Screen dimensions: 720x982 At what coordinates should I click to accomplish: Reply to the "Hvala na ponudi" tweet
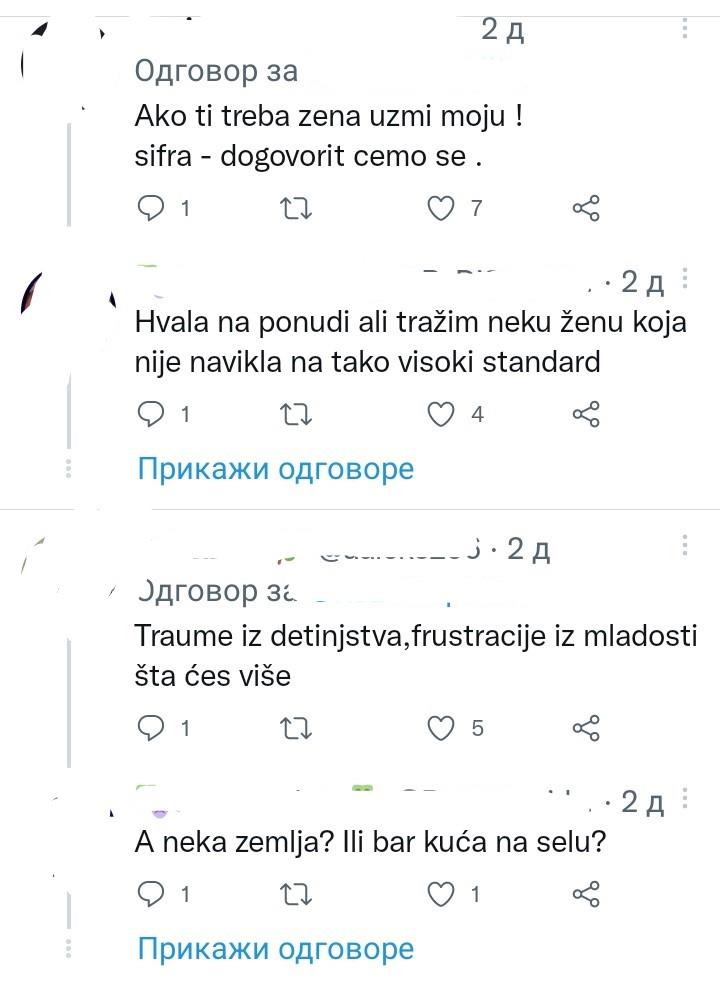150,414
